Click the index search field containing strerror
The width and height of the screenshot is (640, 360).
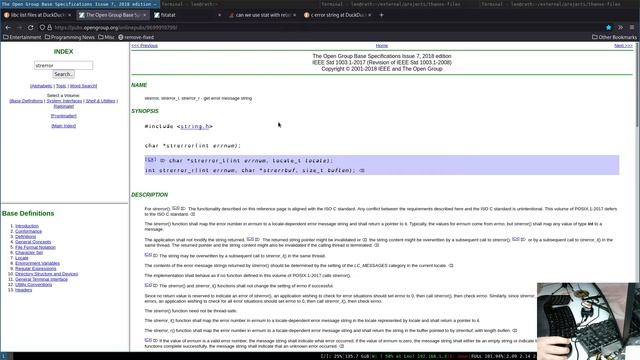(x=63, y=65)
